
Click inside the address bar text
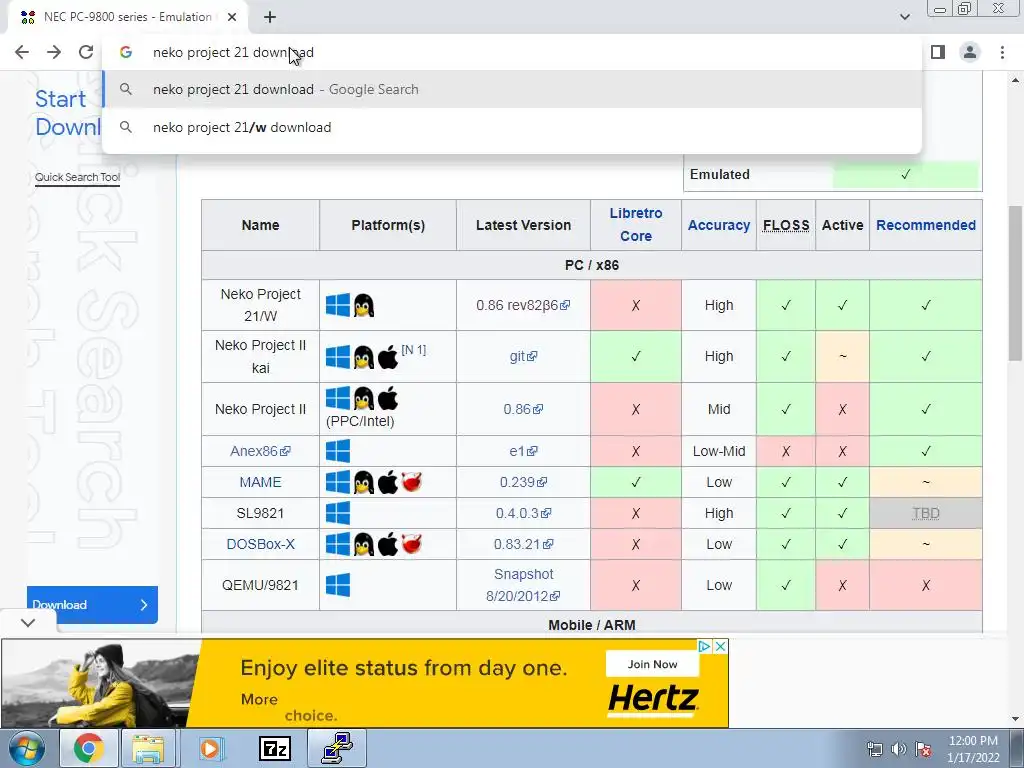point(233,52)
